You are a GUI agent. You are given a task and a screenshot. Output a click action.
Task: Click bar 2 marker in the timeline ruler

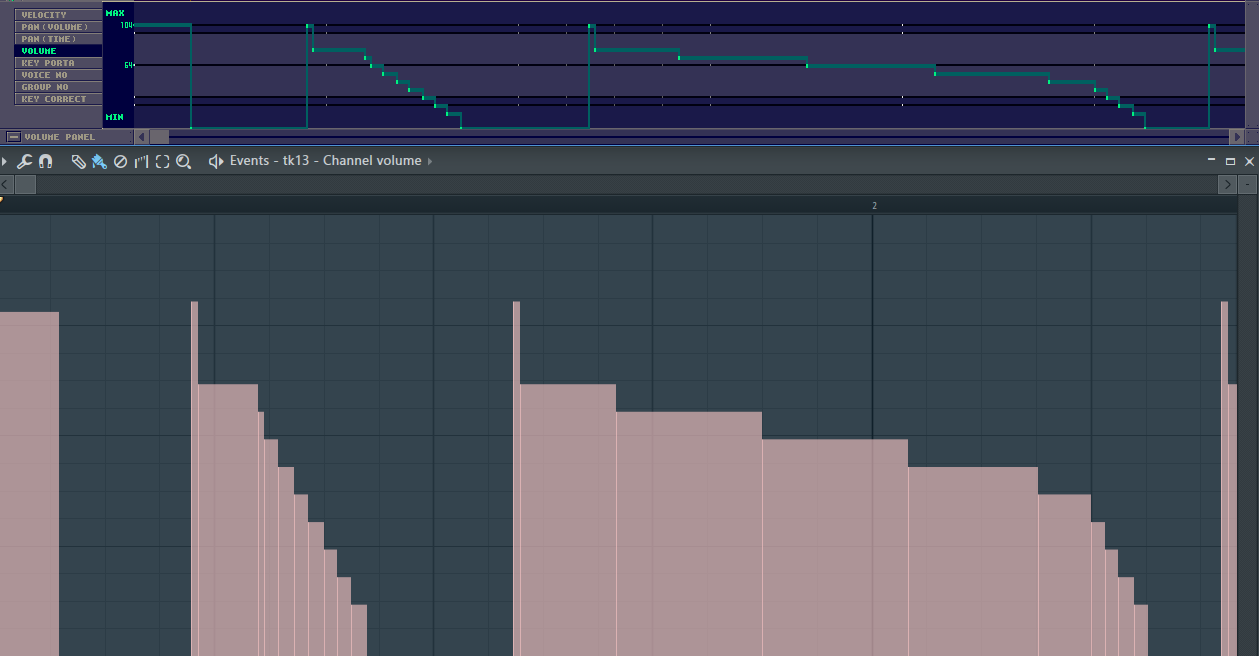(874, 206)
